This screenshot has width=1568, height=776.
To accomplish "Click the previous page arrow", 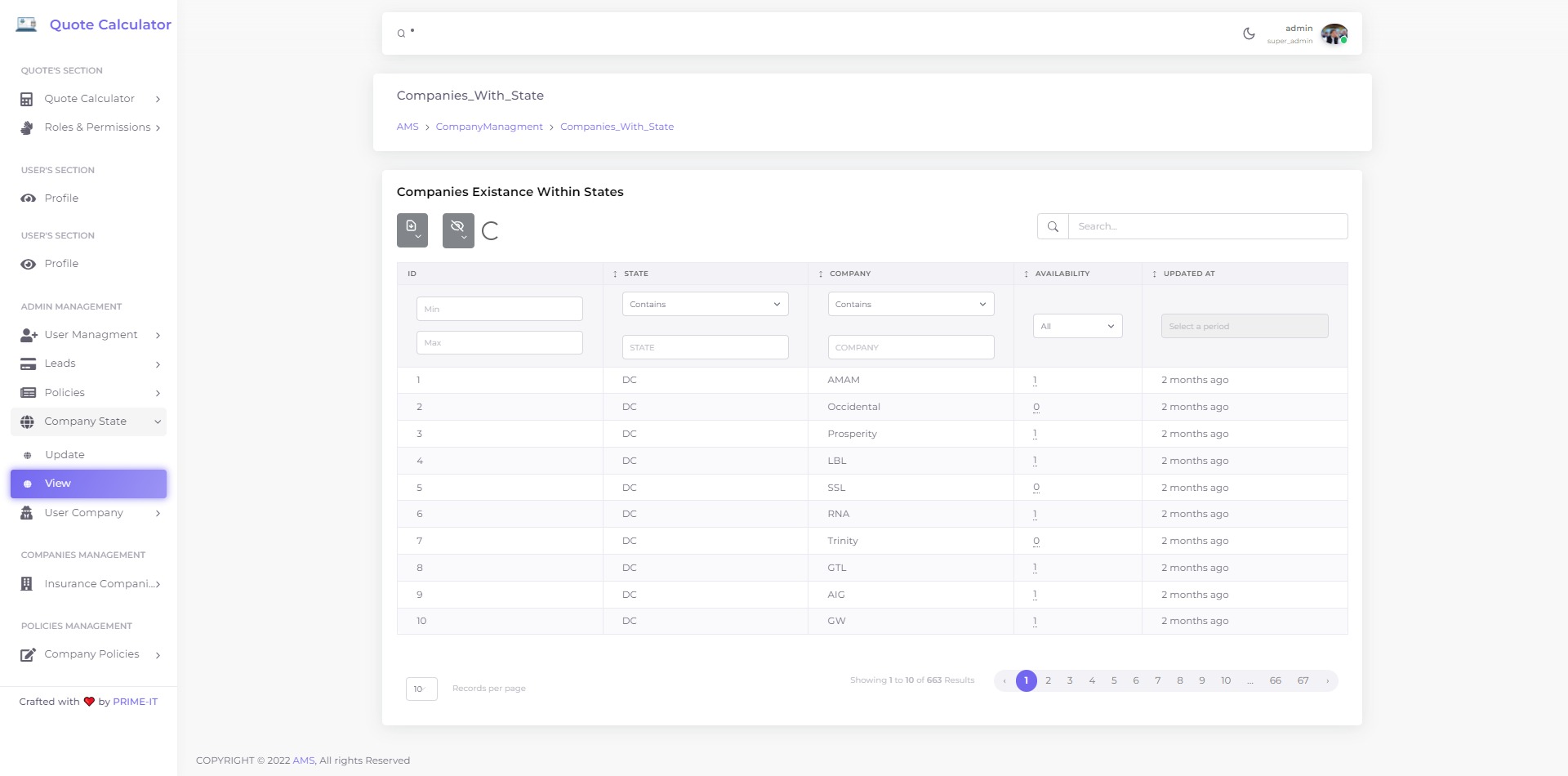I will click(x=1004, y=680).
